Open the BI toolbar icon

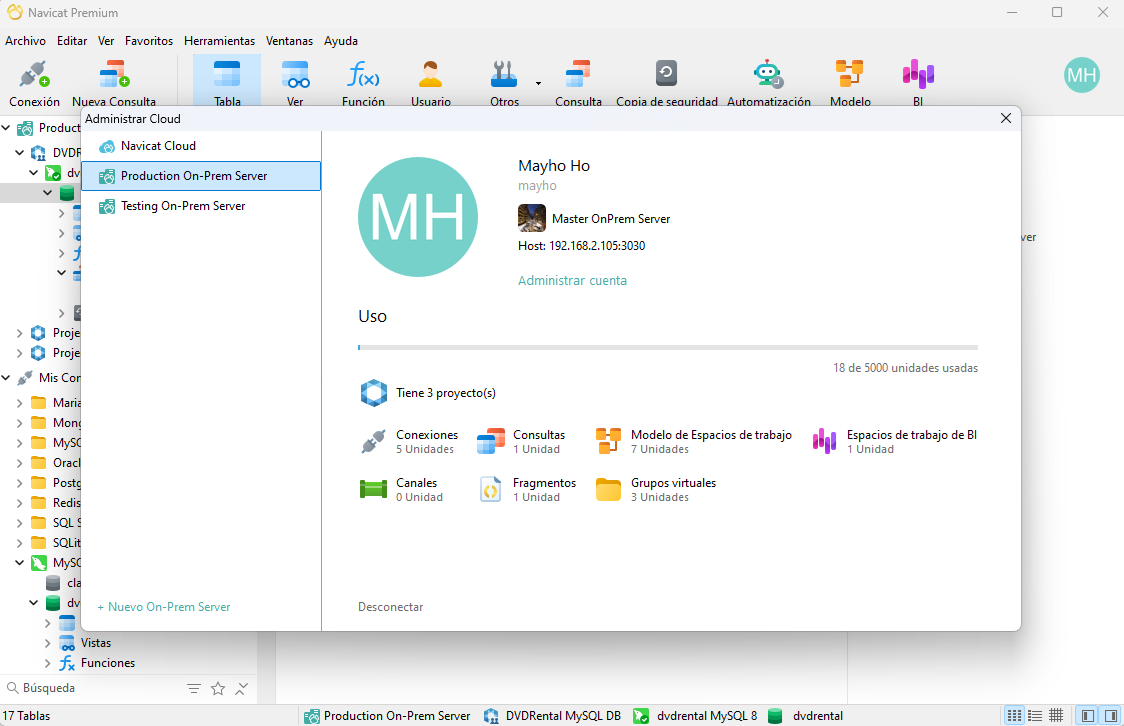[x=918, y=84]
